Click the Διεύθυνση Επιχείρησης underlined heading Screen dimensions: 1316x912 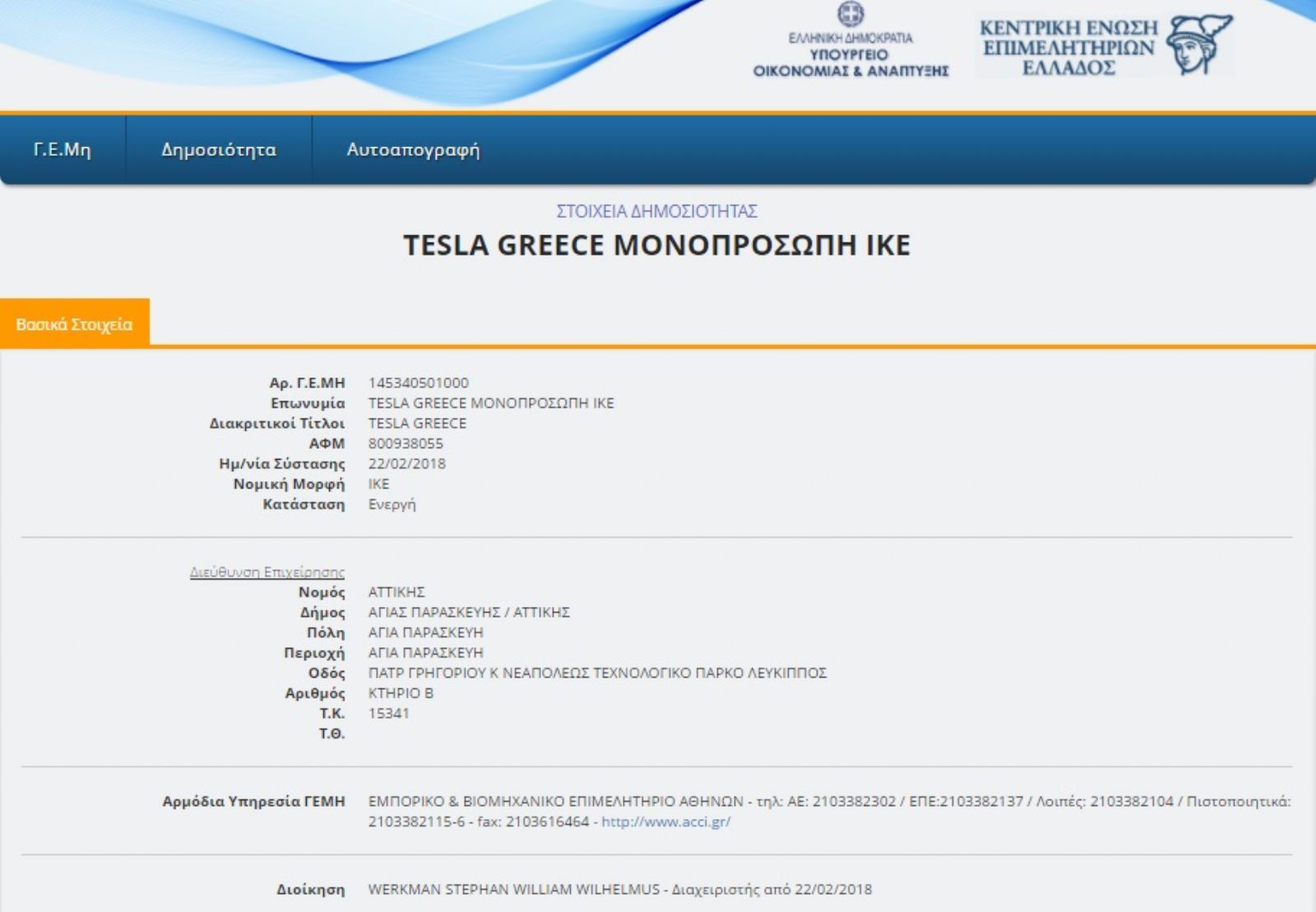(x=267, y=572)
